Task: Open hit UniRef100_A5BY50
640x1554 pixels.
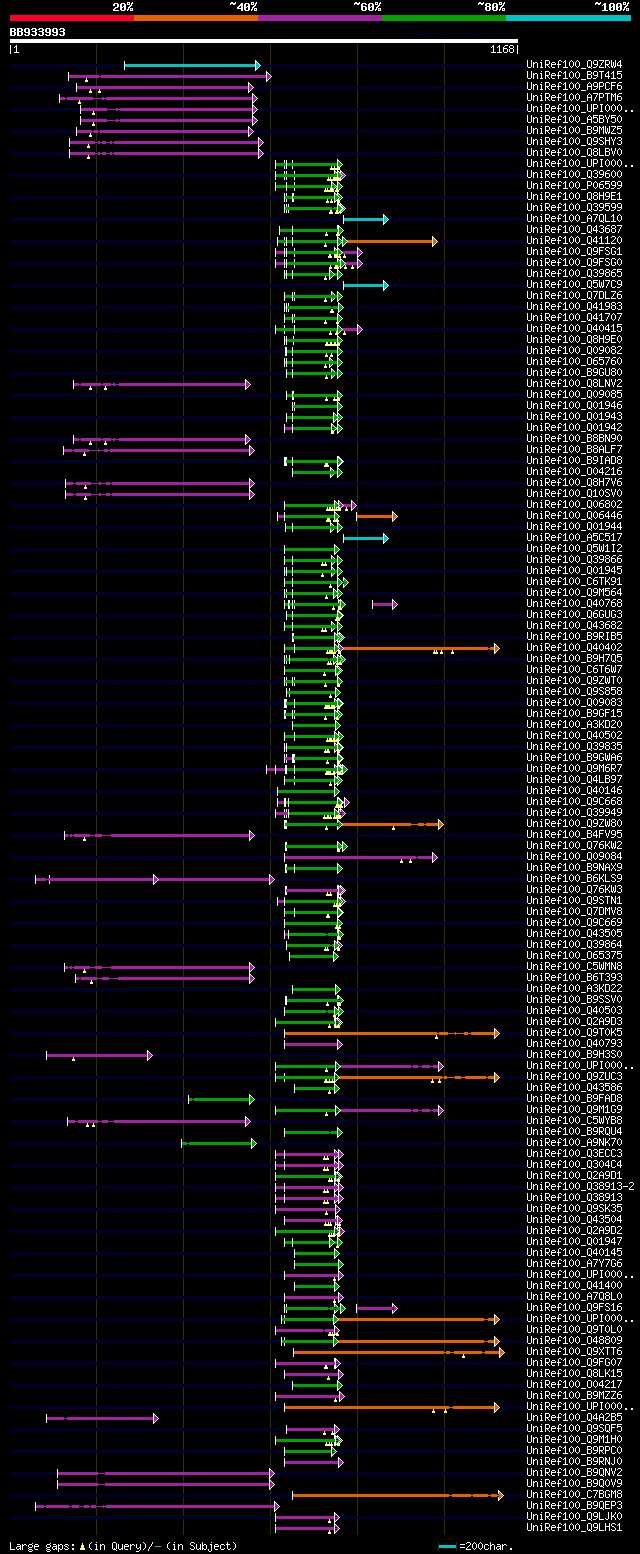Action: click(574, 119)
